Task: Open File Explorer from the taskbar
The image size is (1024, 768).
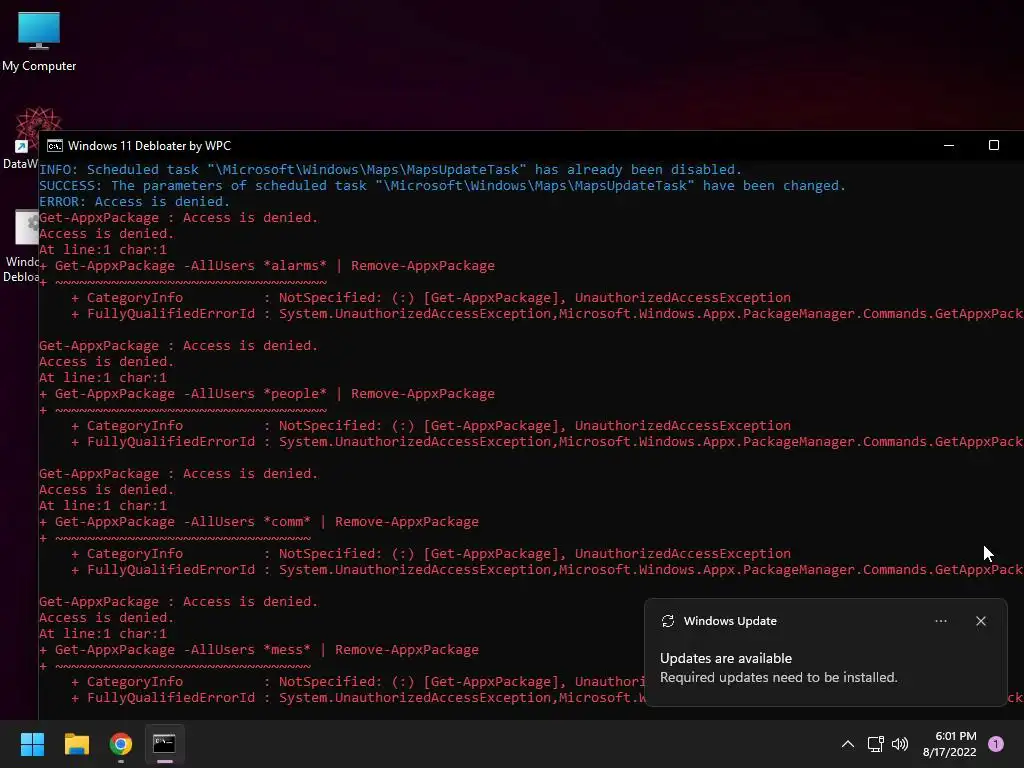Action: point(76,744)
